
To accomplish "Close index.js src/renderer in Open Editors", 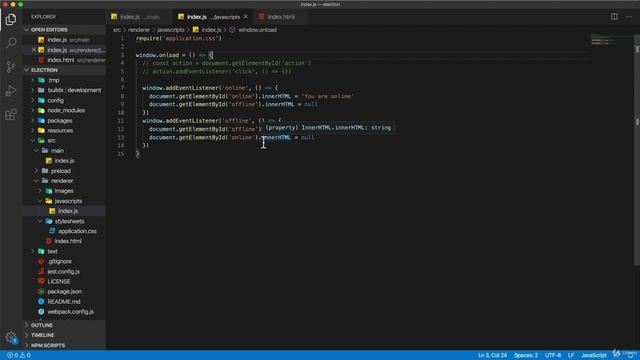I will coord(34,50).
